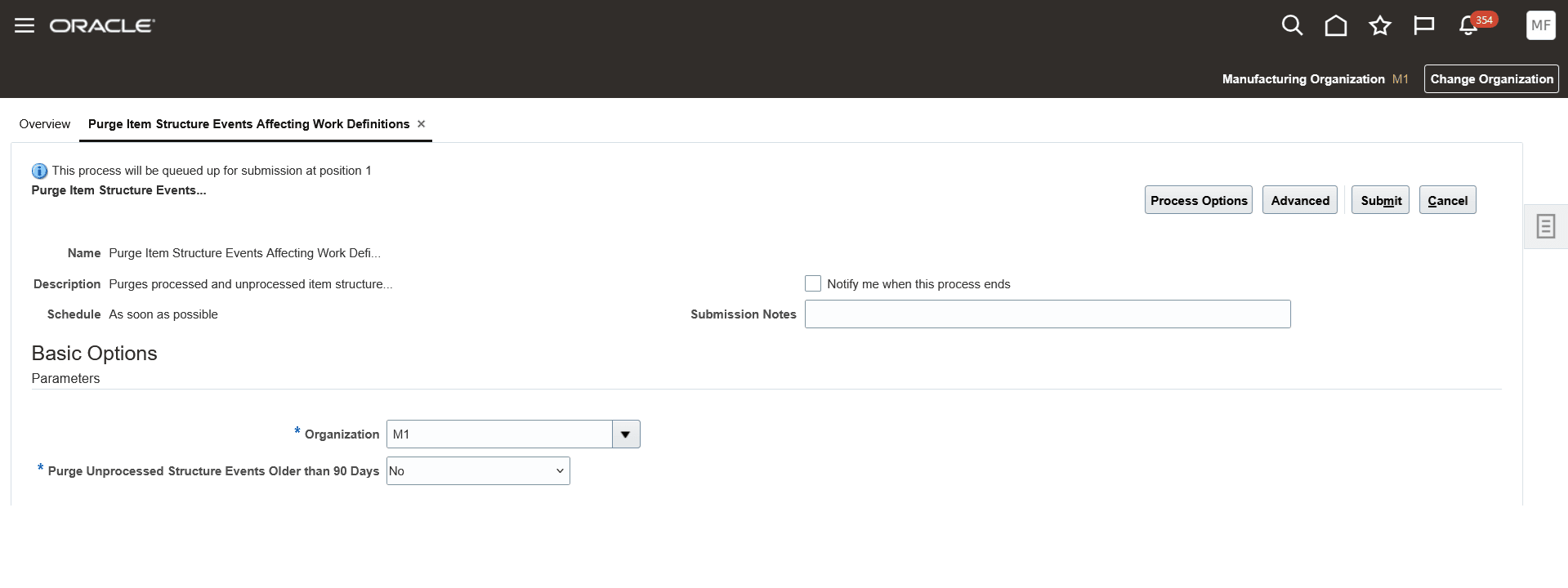
Task: Click into the Organization M1 input
Action: point(499,434)
